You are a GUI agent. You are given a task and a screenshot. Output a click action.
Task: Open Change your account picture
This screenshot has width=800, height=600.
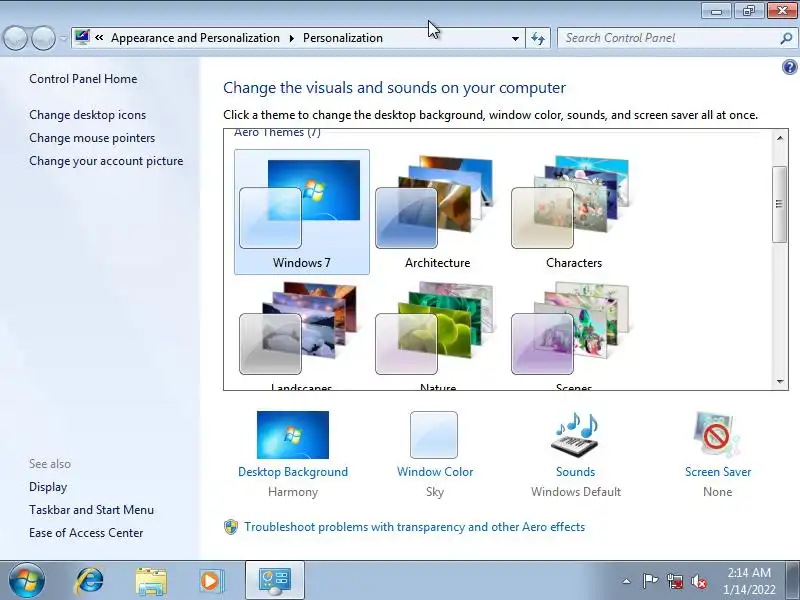pos(106,161)
